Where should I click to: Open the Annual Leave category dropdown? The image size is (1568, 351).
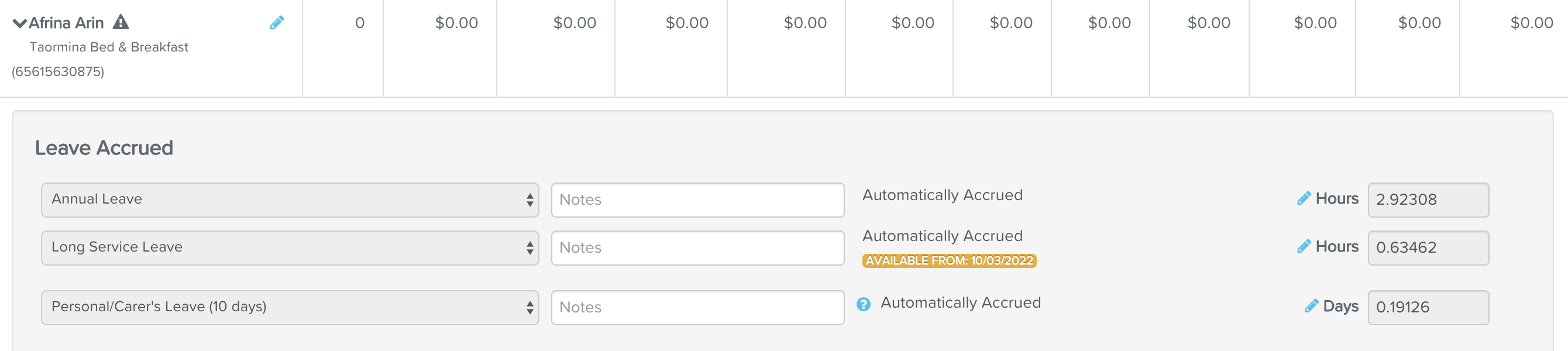(290, 199)
